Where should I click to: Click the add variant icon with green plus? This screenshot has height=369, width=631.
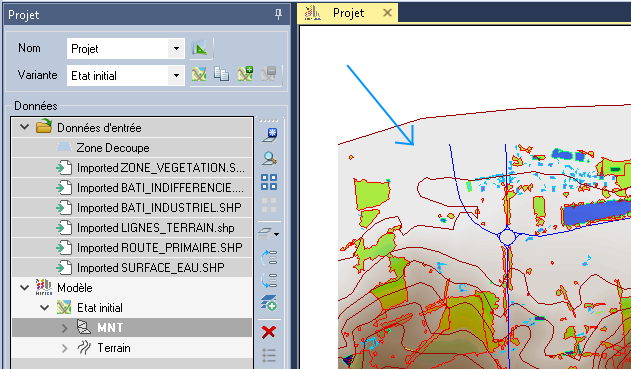pos(245,74)
